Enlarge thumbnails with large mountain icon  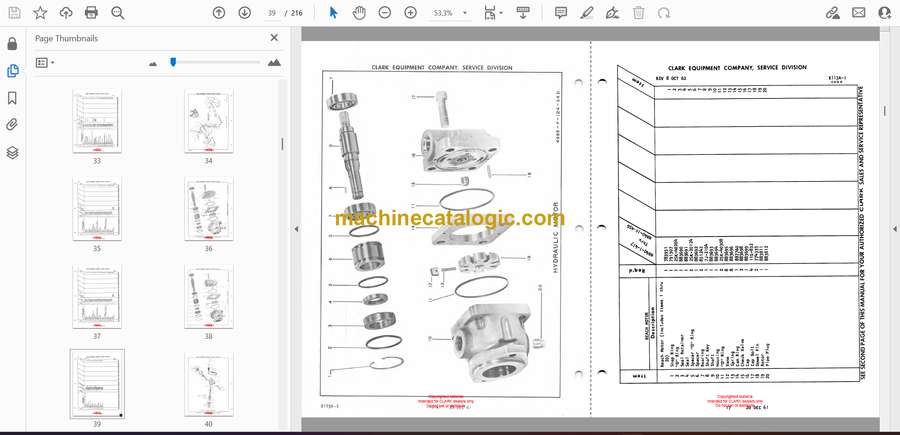pos(274,63)
